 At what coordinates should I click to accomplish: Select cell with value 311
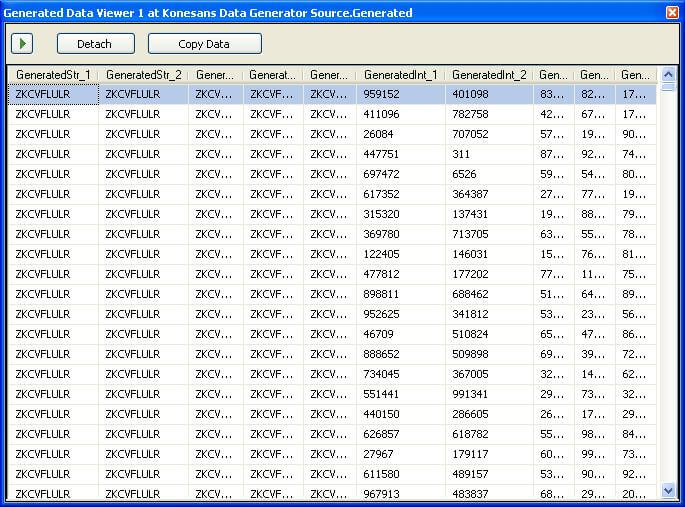(489, 155)
